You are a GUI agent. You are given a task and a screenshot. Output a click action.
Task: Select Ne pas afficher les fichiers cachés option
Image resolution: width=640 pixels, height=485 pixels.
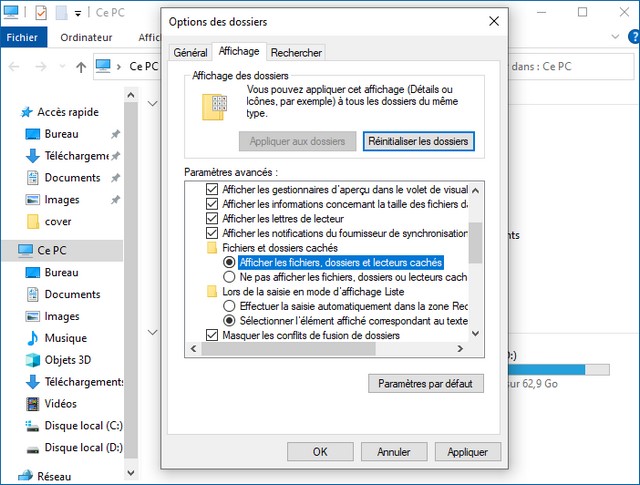(229, 276)
